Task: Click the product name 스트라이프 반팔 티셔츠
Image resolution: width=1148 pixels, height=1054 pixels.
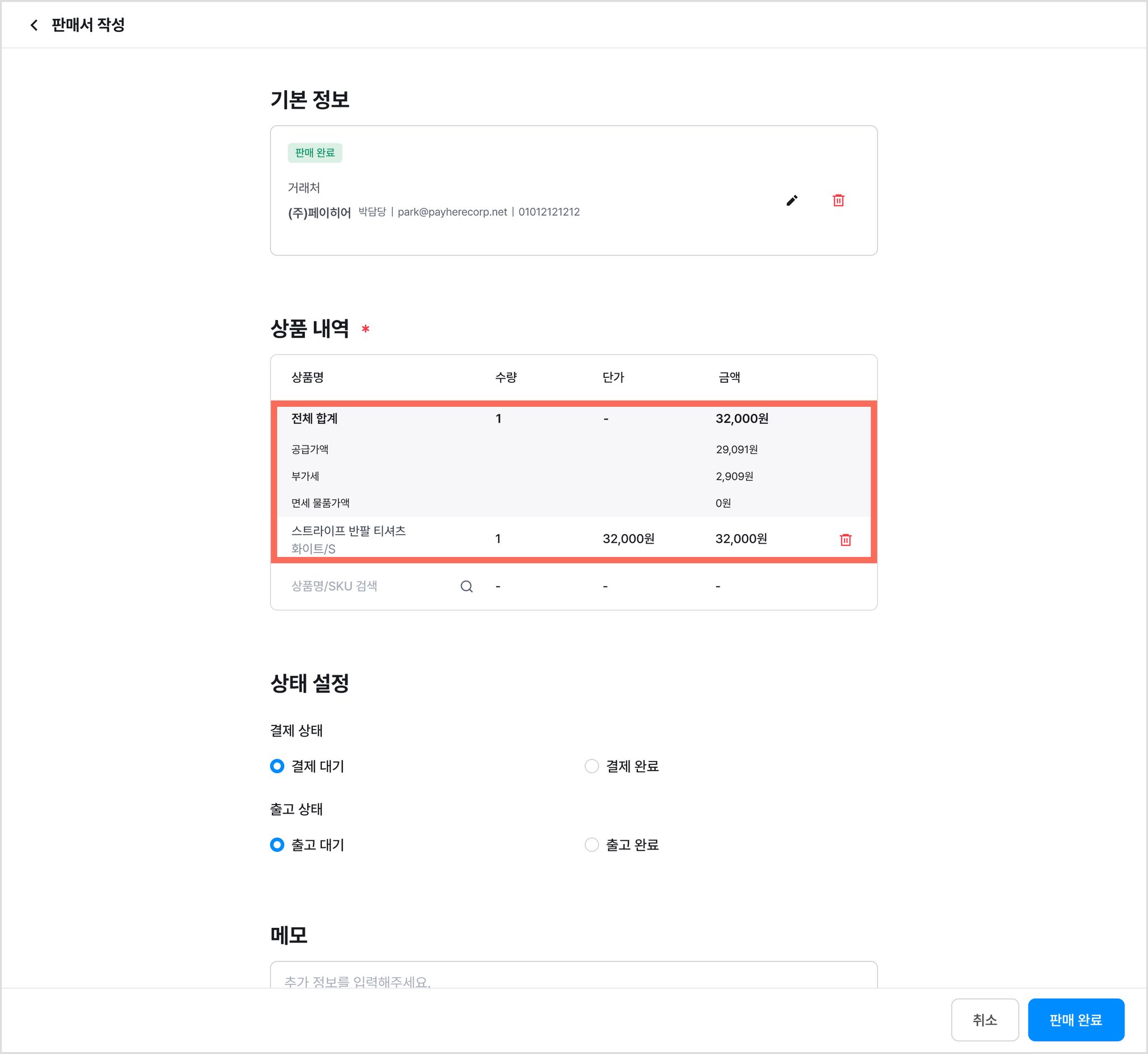Action: [349, 531]
